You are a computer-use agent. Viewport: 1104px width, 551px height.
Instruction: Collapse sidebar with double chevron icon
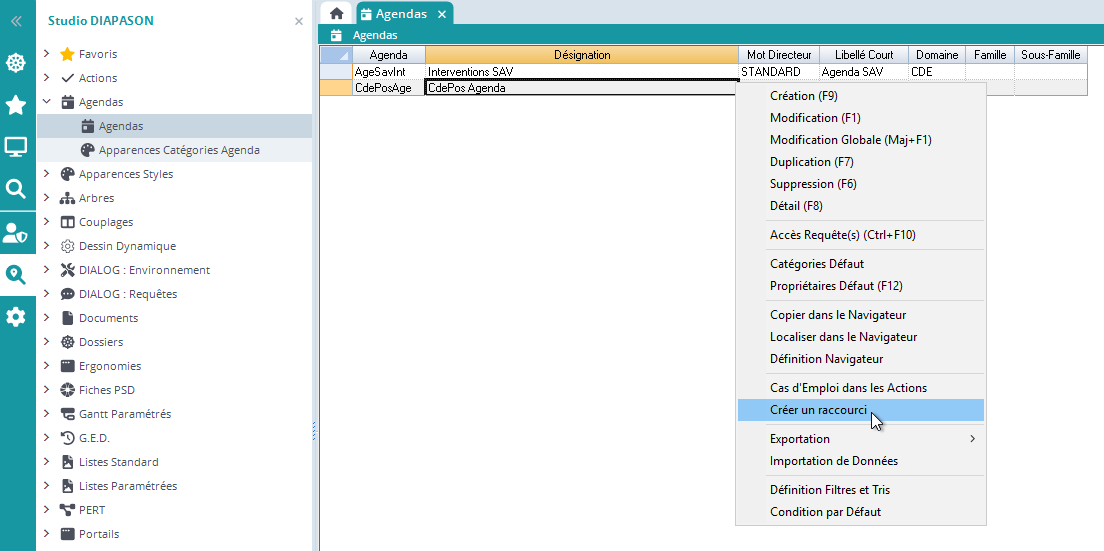pyautogui.click(x=16, y=20)
